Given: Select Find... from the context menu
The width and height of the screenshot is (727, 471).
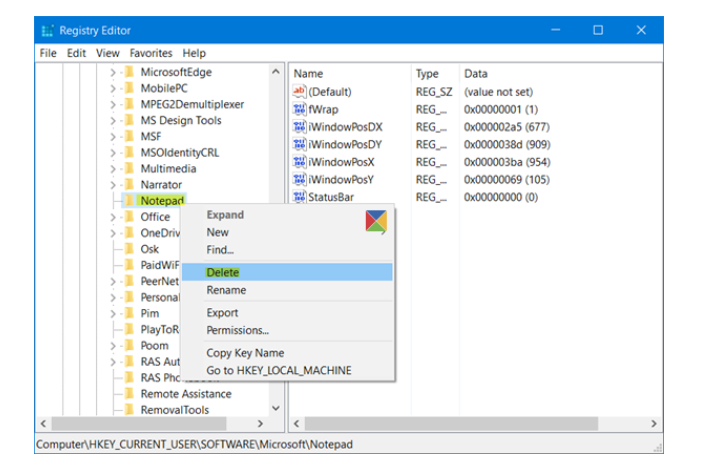Looking at the screenshot, I should click(x=287, y=250).
